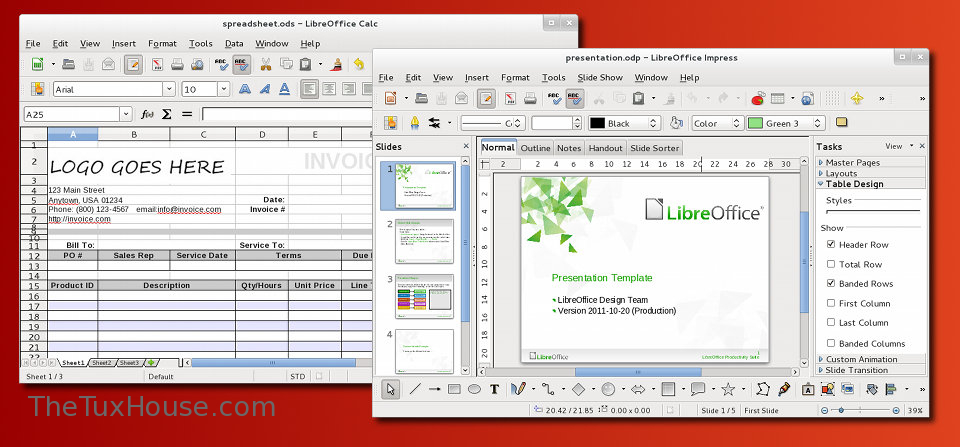The height and width of the screenshot is (447, 960).
Task: Click the Navigator star icon in Impress
Action: tap(857, 98)
